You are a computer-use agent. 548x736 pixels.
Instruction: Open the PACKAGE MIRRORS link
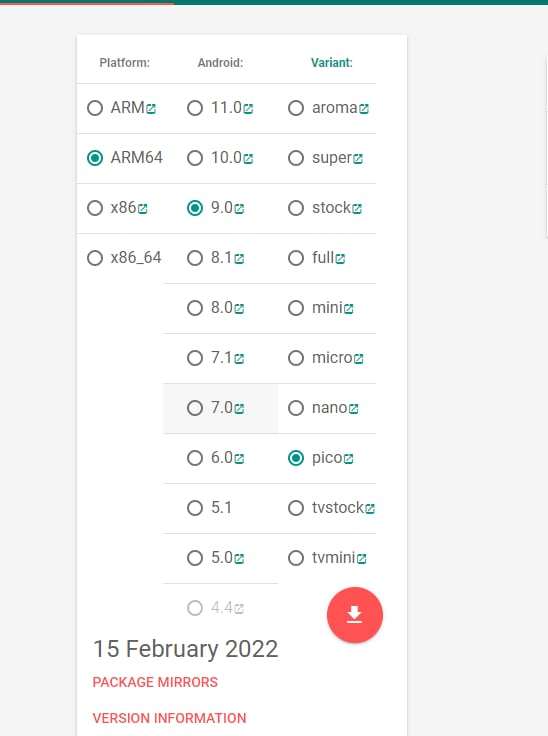tap(155, 682)
